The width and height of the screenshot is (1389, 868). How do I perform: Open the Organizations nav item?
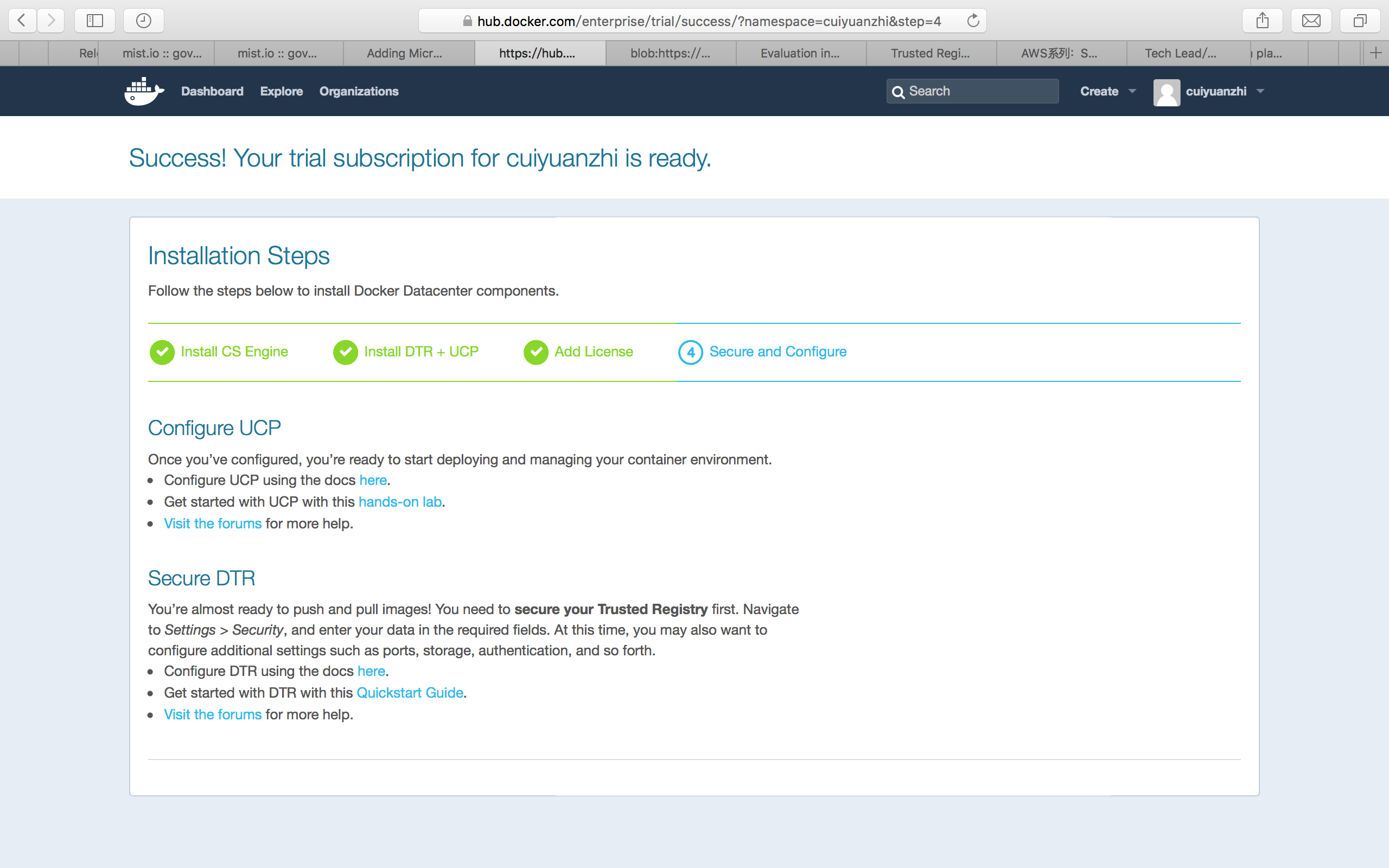(x=359, y=91)
